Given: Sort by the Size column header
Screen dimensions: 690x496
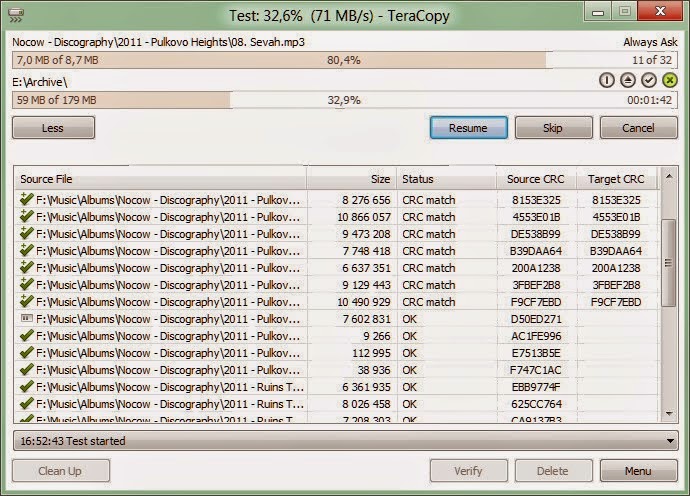Looking at the screenshot, I should pyautogui.click(x=352, y=179).
